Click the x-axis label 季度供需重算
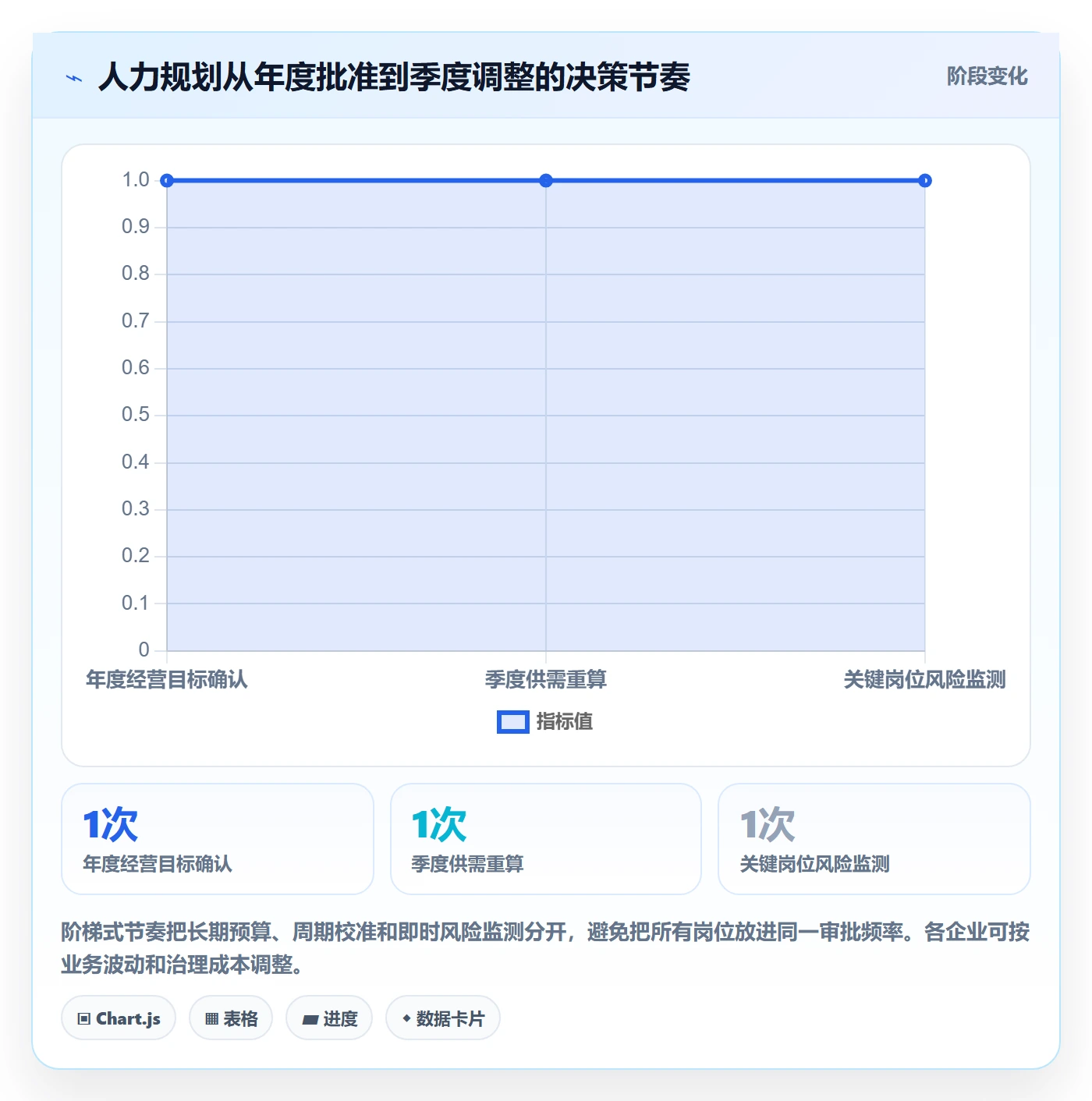 click(x=546, y=680)
